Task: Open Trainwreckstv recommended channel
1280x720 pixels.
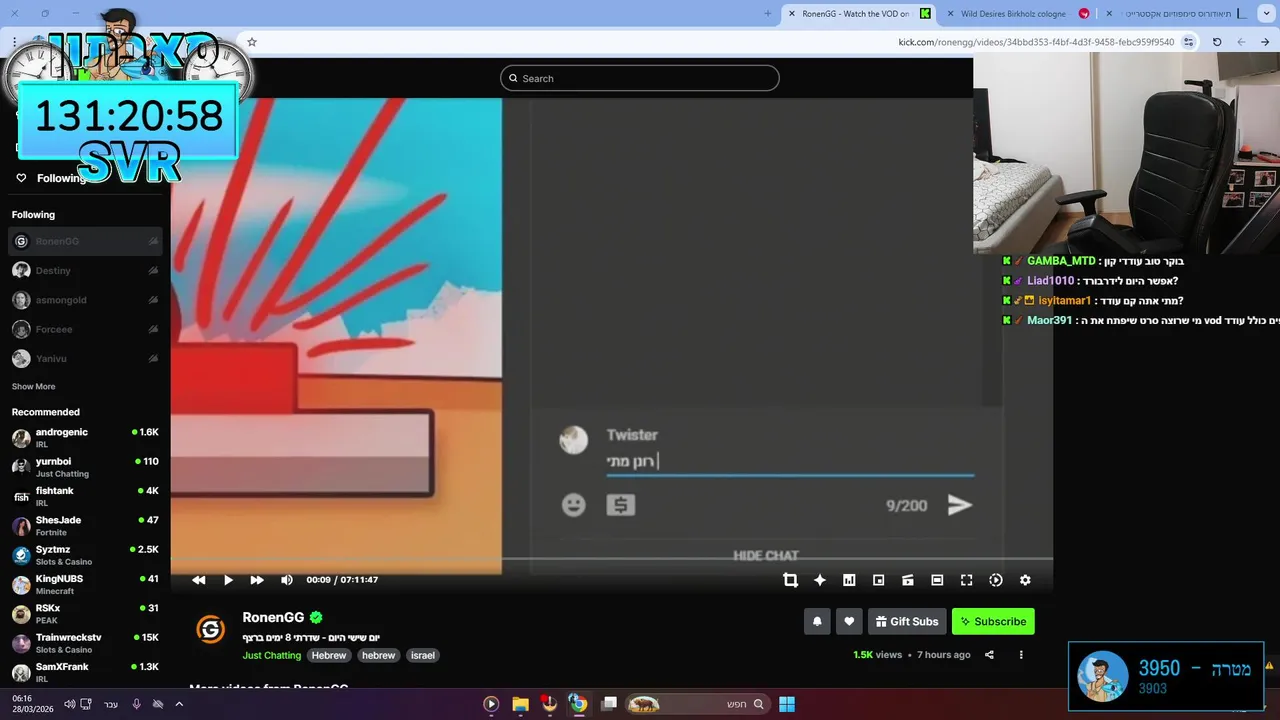Action: 85,643
